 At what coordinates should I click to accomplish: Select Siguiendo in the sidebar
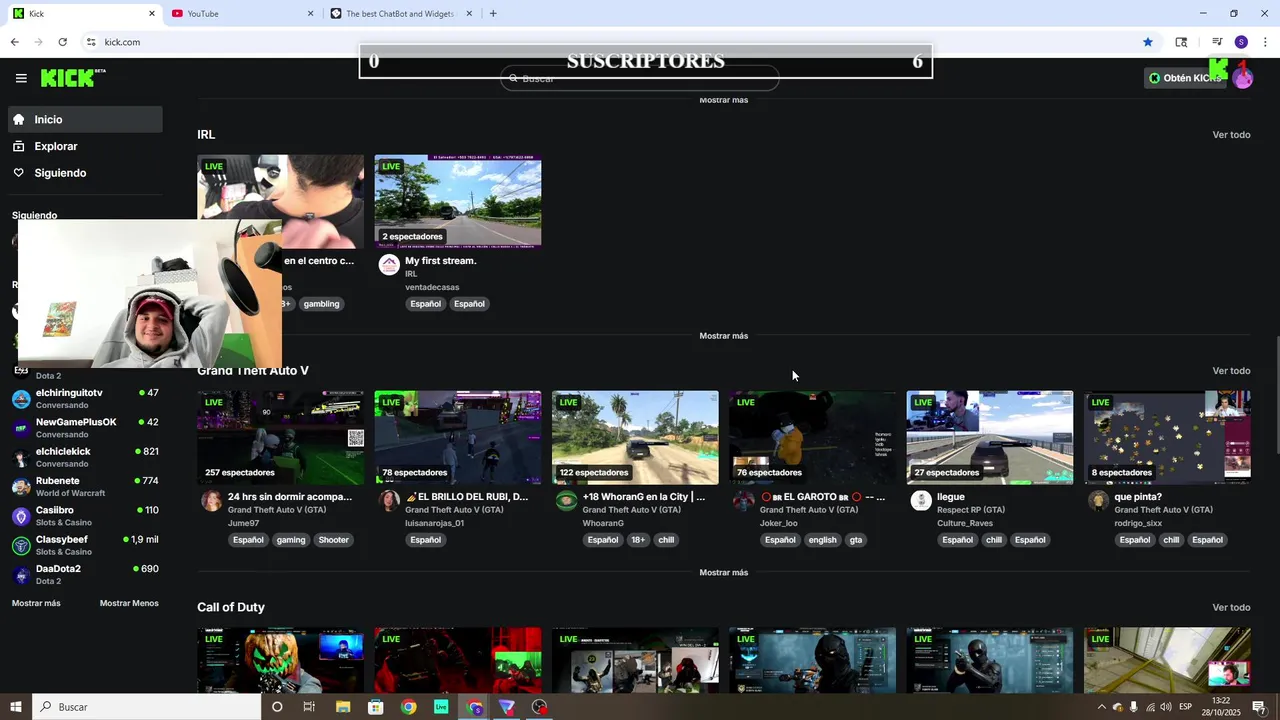86,173
